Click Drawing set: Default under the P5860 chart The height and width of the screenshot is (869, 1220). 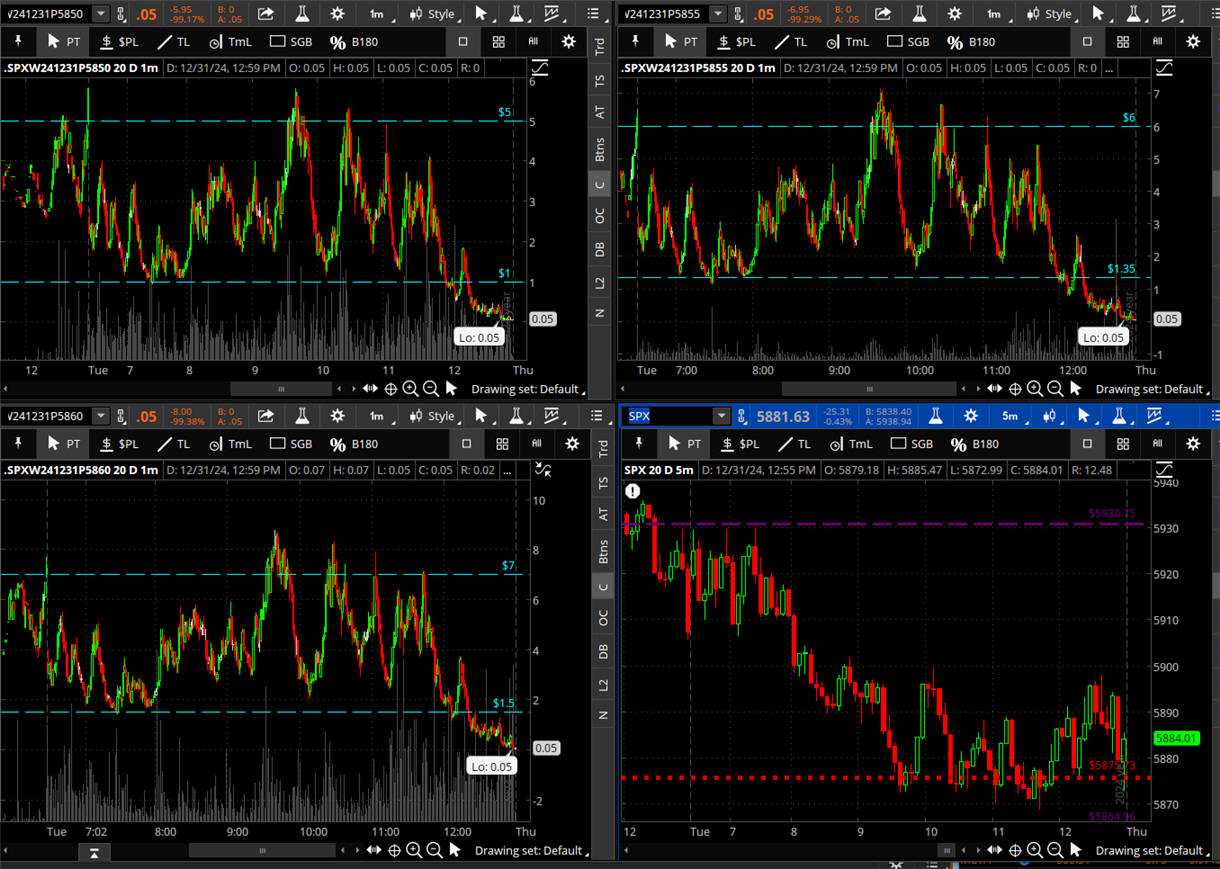pos(528,851)
